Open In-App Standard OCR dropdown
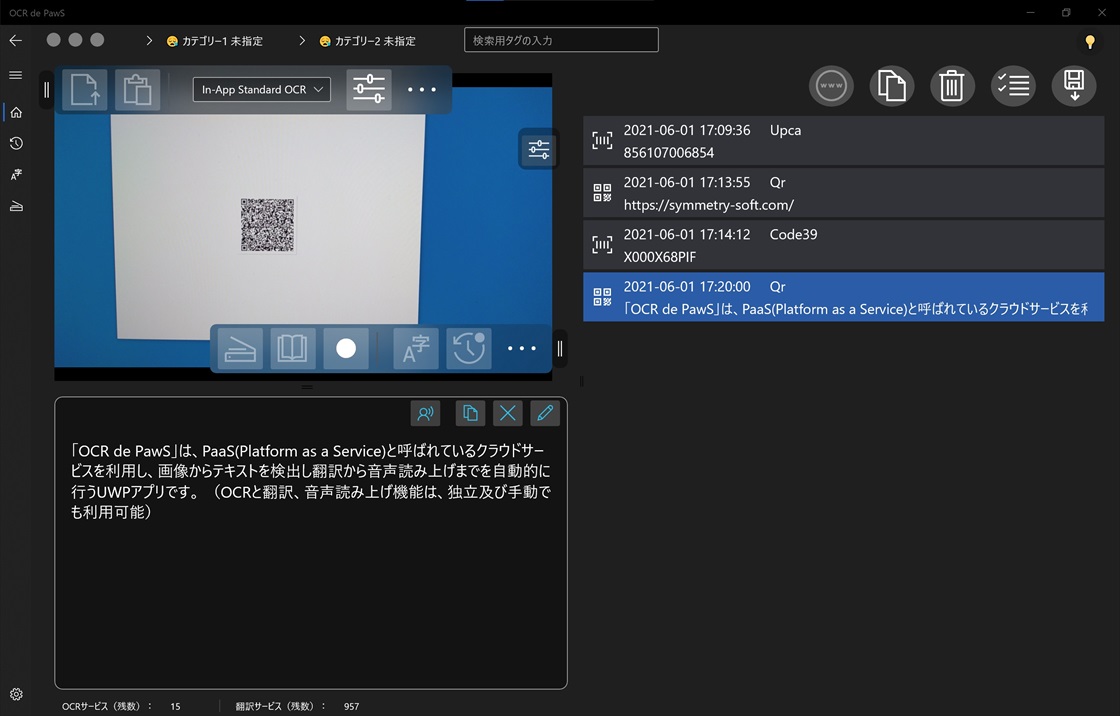Viewport: 1120px width, 716px height. (261, 89)
